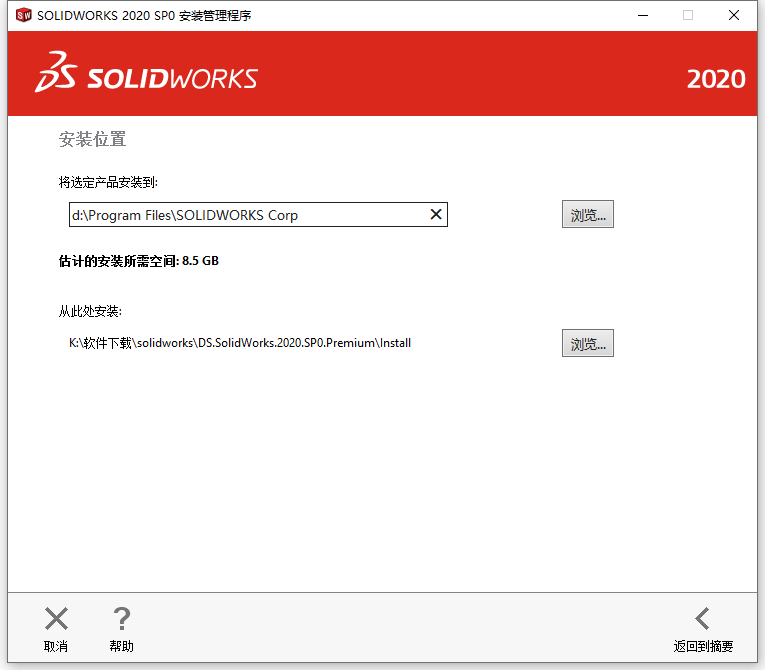765x670 pixels.
Task: Browse (浏览) for product install destination
Action: click(587, 214)
